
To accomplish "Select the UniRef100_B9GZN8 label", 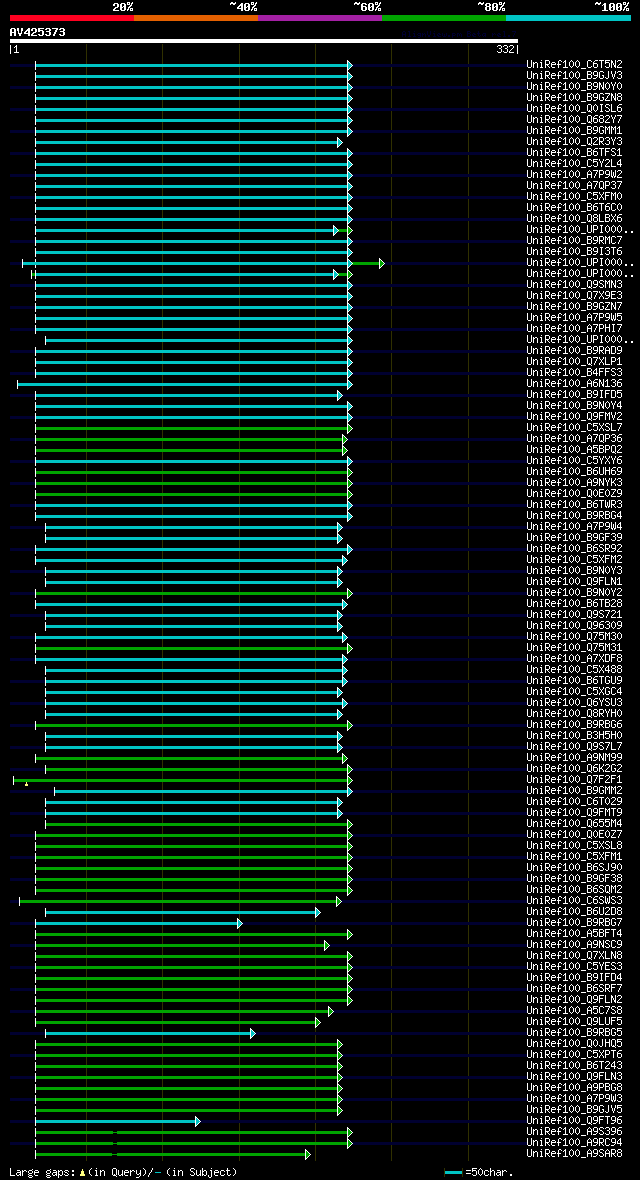I will click(574, 98).
